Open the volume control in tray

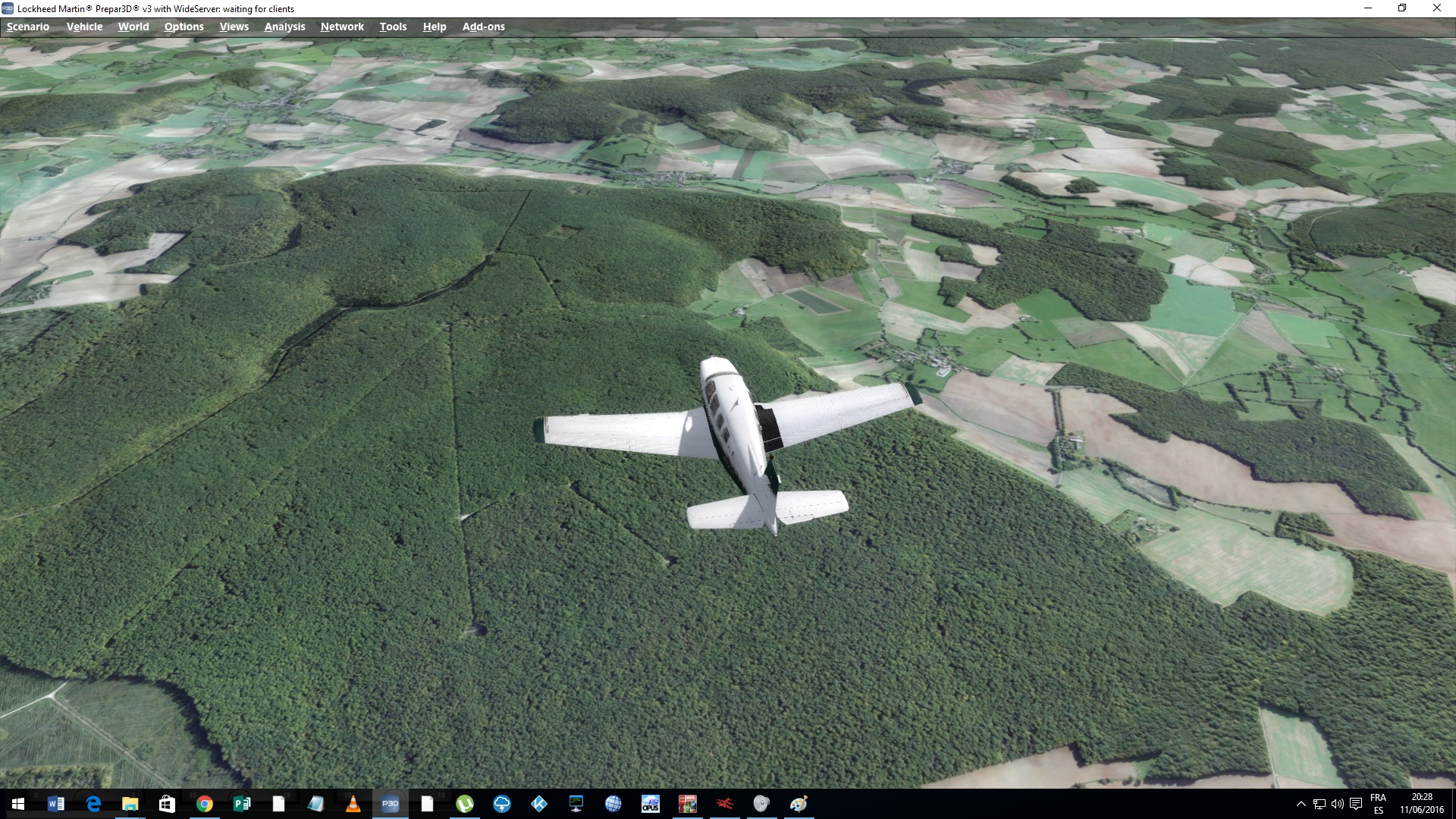click(x=1338, y=804)
